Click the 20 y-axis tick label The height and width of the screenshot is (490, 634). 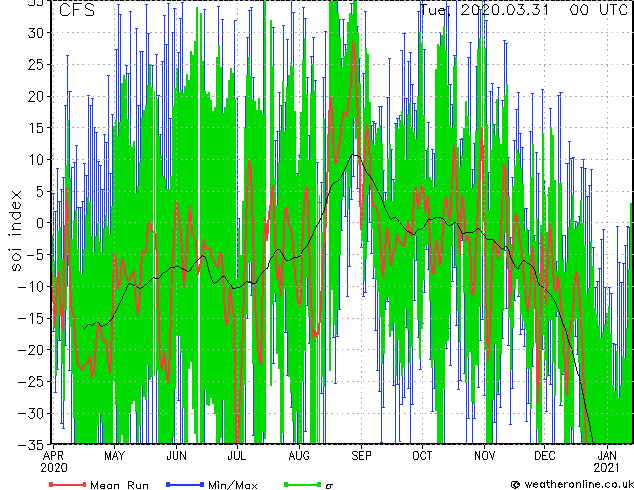tap(37, 96)
